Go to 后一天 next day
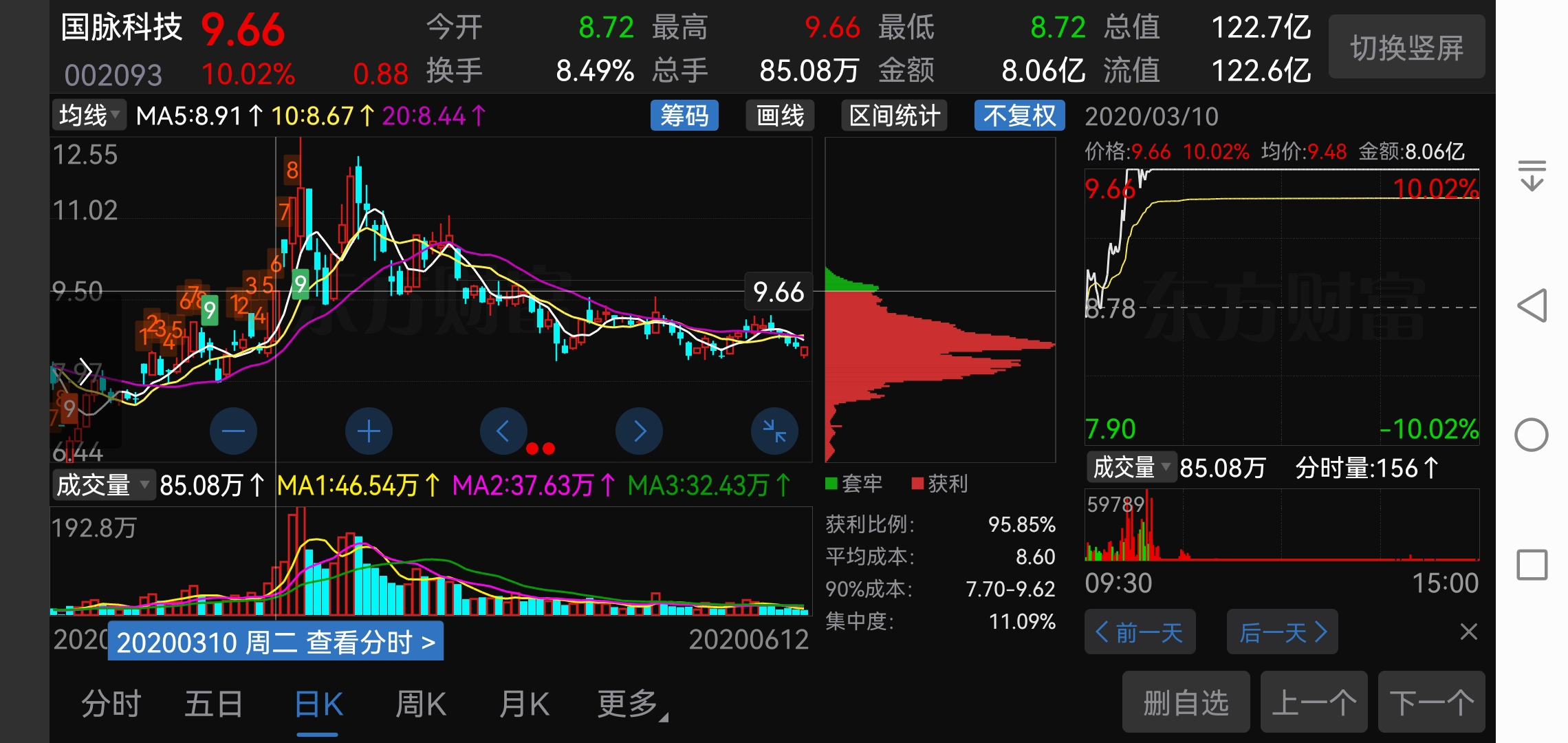1568x743 pixels. tap(1281, 632)
